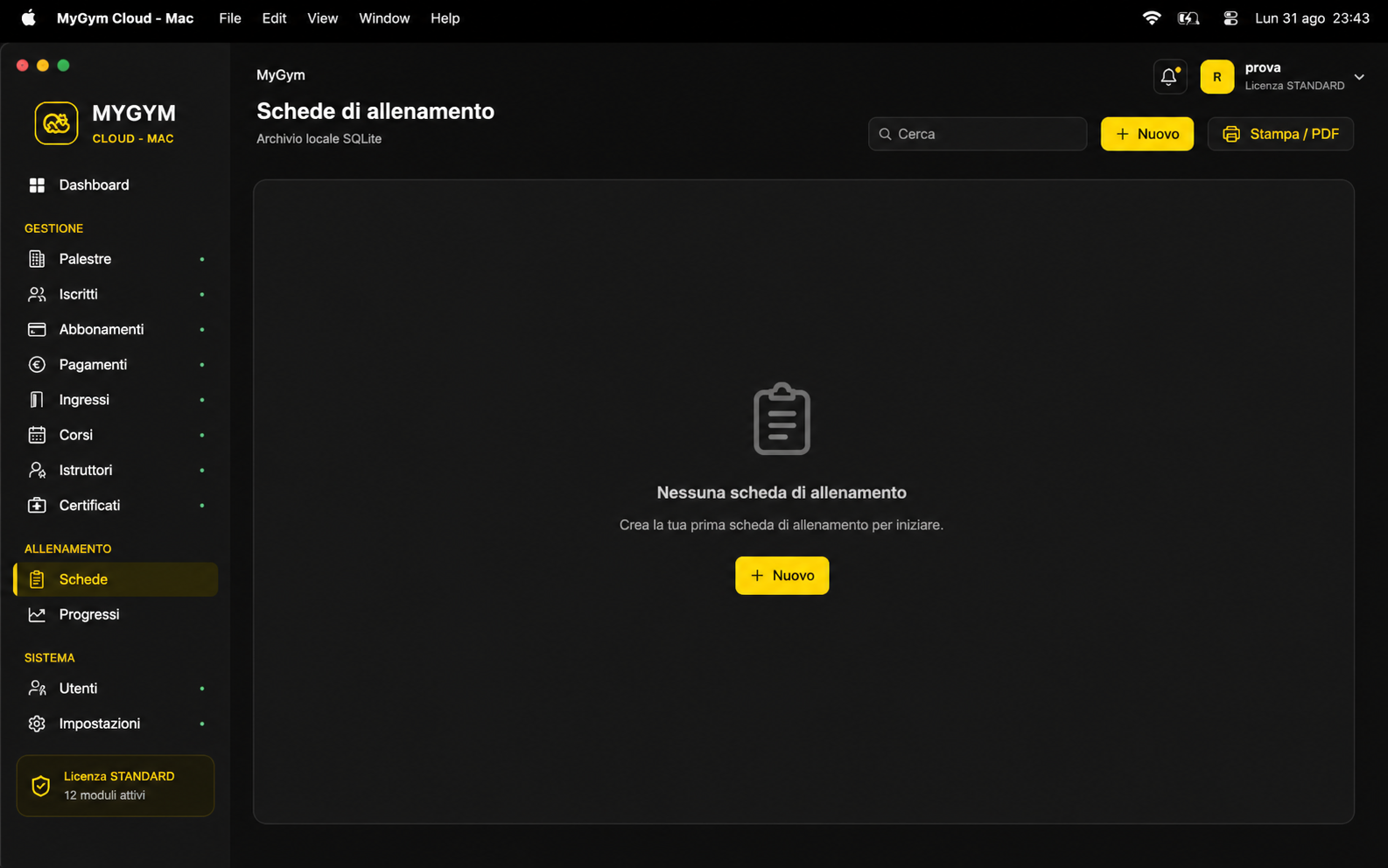Click the license shield icon
This screenshot has height=868, width=1388.
40,786
